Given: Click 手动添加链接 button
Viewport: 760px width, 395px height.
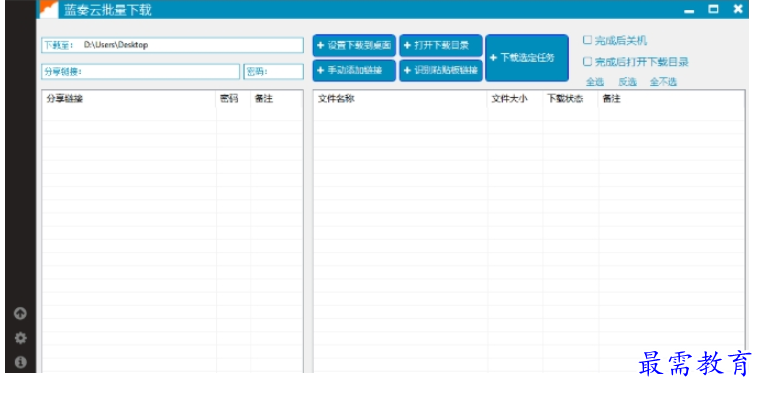Looking at the screenshot, I should tap(354, 70).
